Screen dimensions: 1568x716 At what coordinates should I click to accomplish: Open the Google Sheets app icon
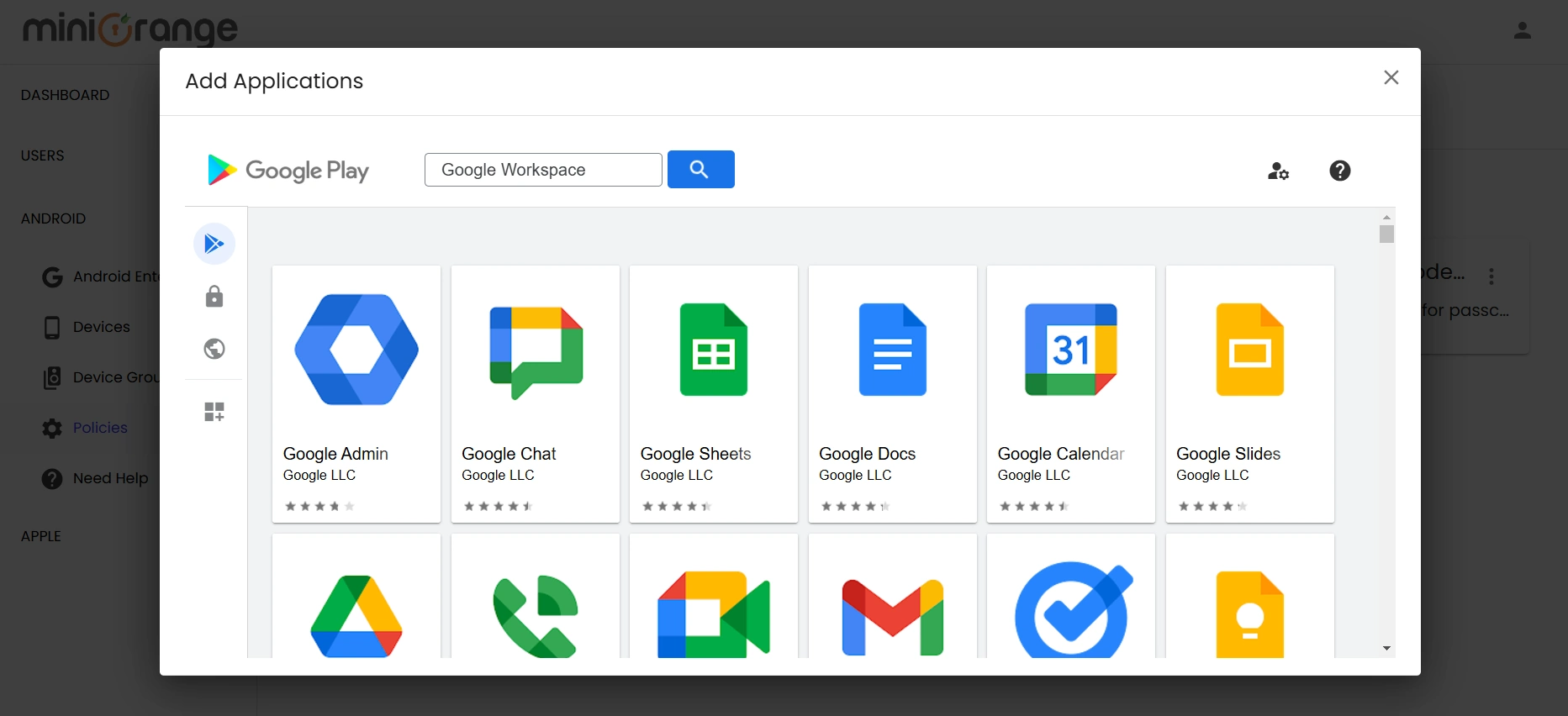[714, 350]
